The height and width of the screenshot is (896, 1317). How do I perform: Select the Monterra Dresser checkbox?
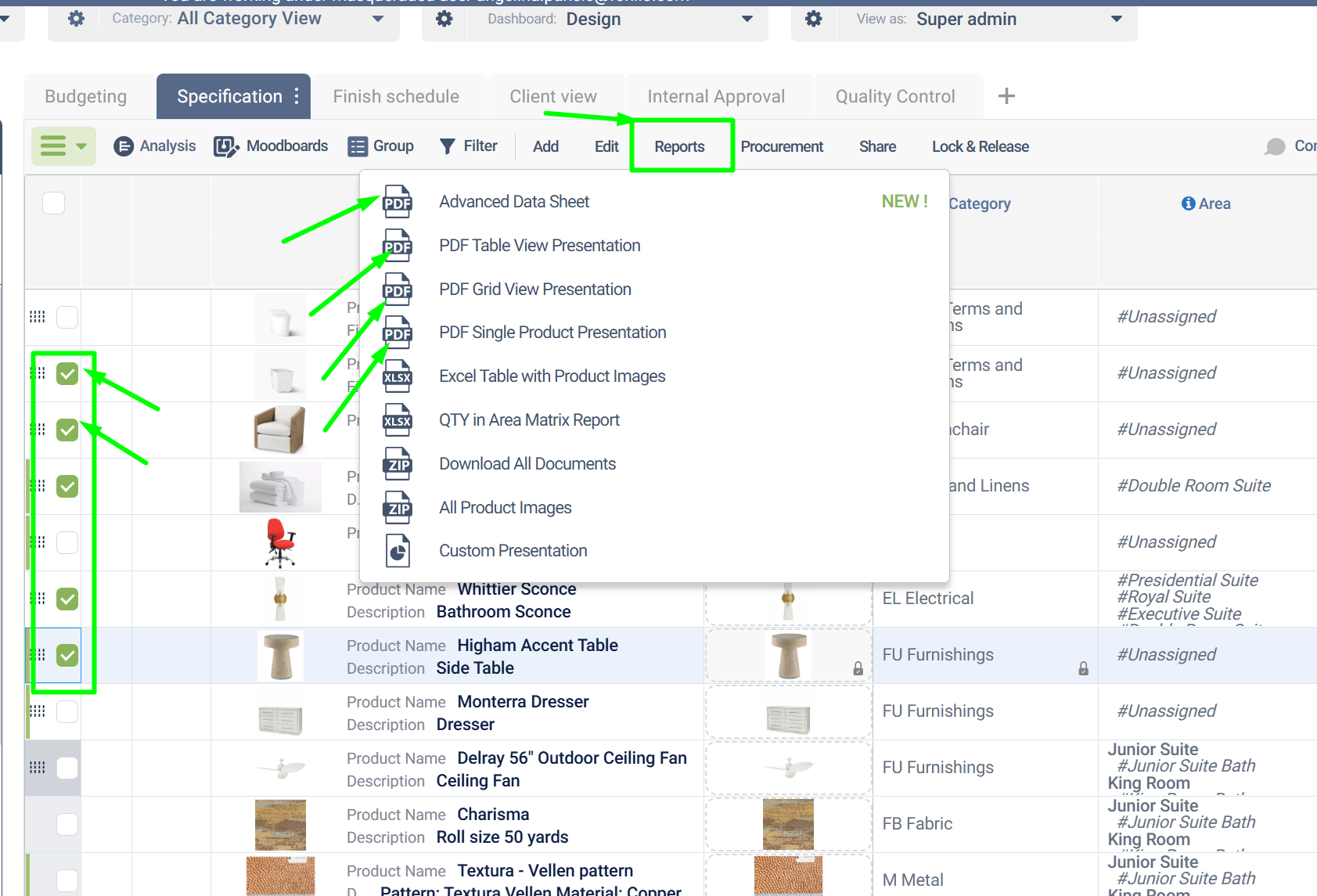pos(67,711)
